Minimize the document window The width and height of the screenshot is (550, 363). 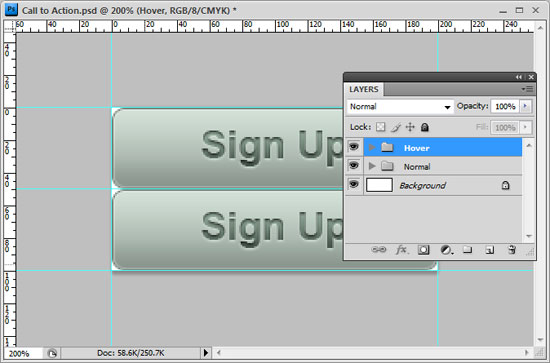503,11
